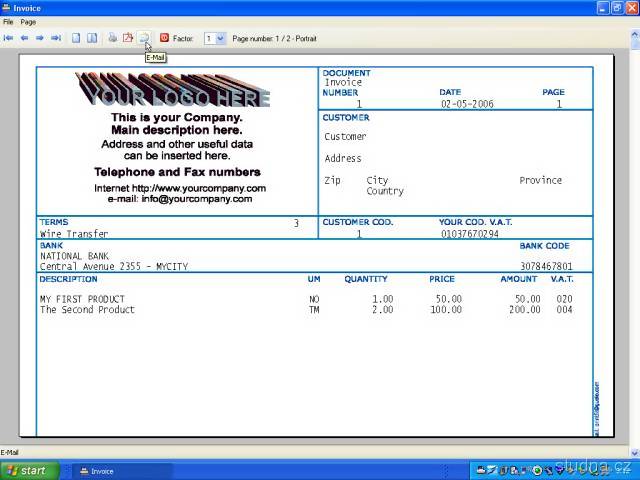Send the invoice by E-Mail
640x480 pixels.
click(x=144, y=38)
